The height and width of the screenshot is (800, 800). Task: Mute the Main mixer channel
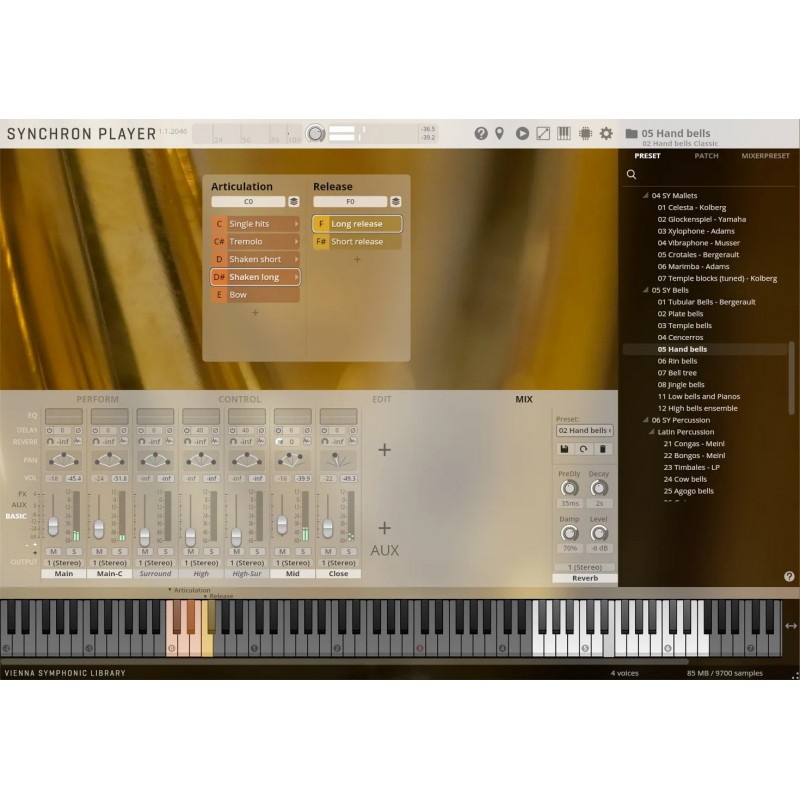[x=54, y=550]
